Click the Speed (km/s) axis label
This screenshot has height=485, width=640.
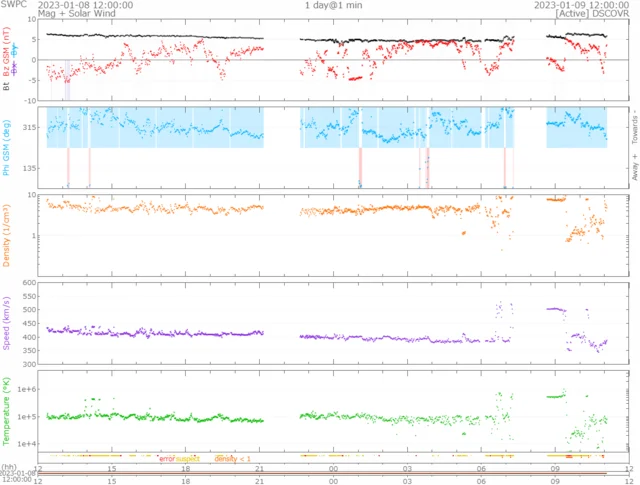[x=6, y=323]
